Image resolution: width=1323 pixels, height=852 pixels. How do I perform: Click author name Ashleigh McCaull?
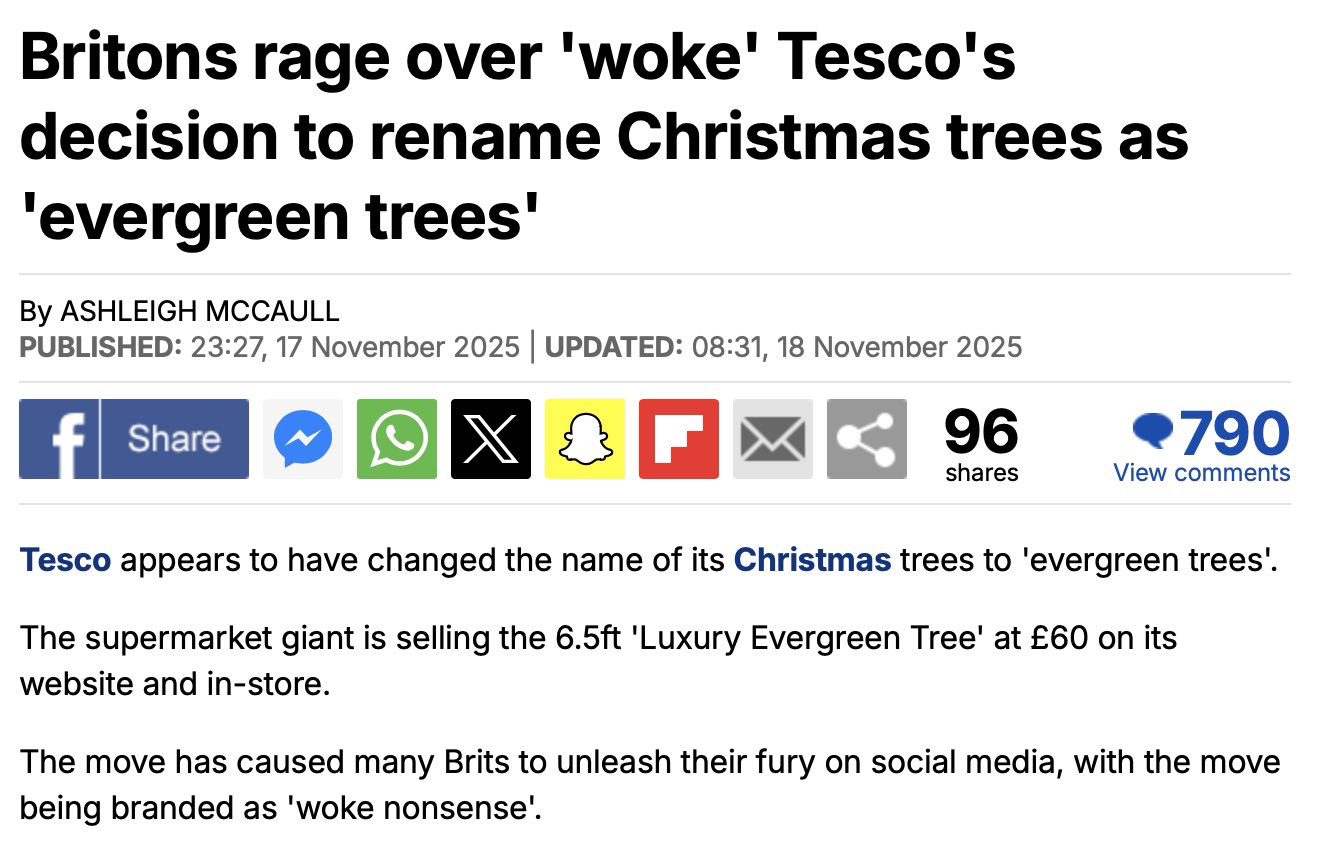200,311
